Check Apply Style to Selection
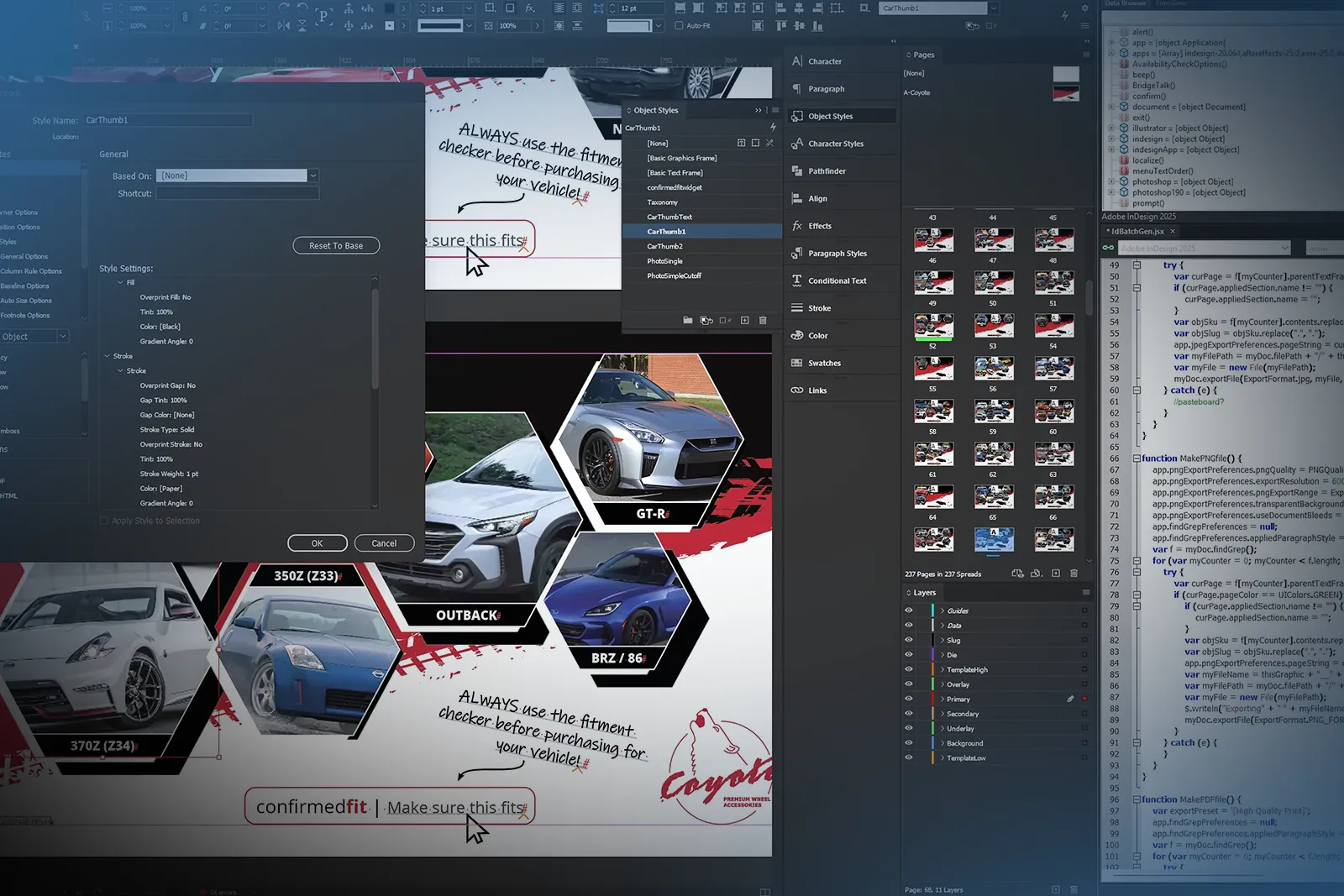The width and height of the screenshot is (1344, 896). 104,521
